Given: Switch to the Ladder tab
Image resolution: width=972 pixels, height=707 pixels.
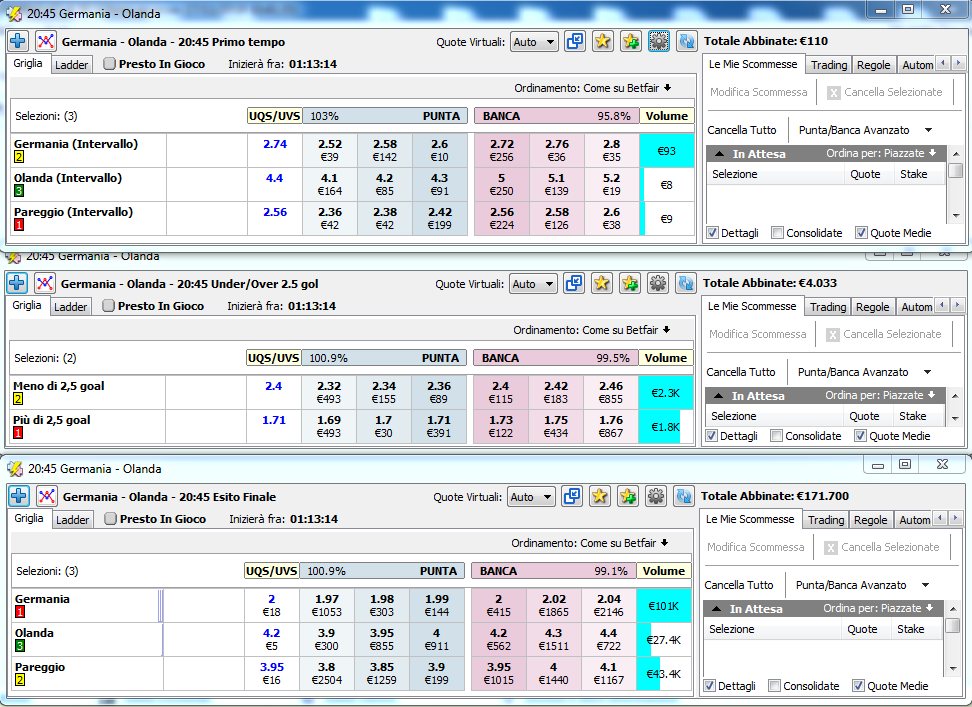Looking at the screenshot, I should coord(70,63).
